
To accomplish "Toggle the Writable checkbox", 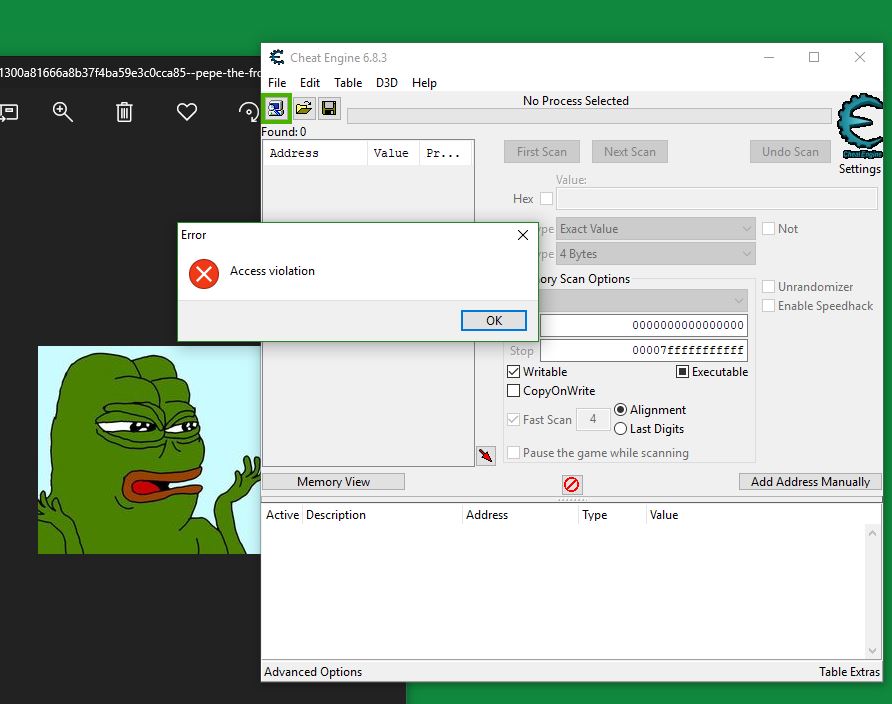I will click(514, 372).
